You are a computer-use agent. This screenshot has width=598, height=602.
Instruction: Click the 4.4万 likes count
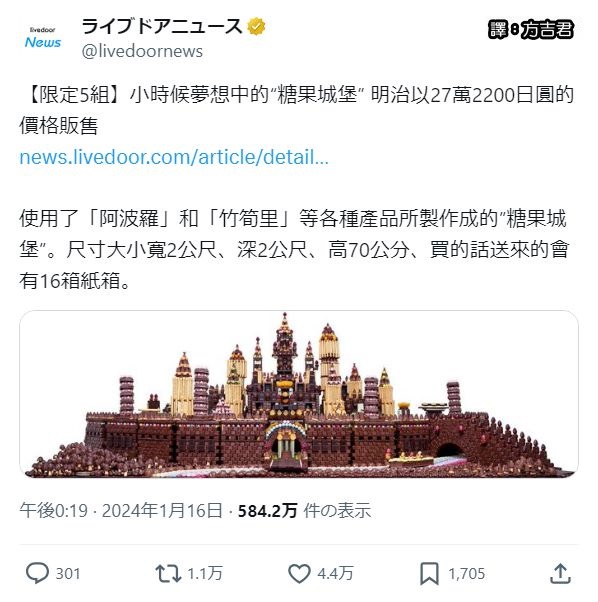point(335,574)
